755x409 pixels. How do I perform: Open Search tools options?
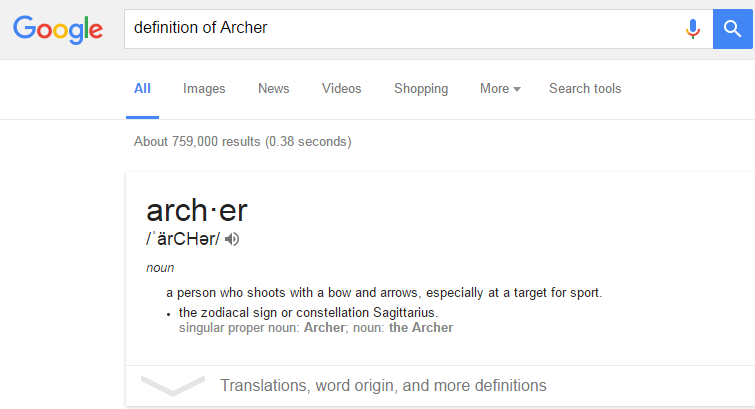point(585,89)
